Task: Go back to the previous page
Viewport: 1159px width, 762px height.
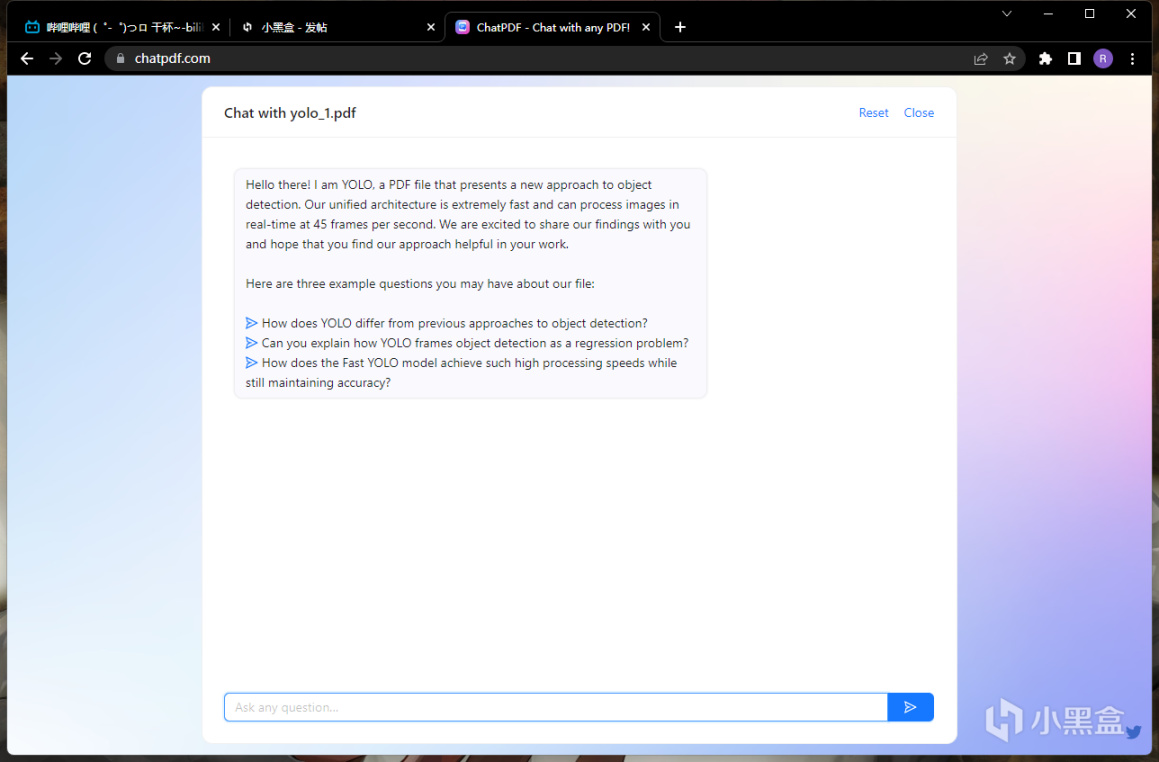Action: coord(27,58)
